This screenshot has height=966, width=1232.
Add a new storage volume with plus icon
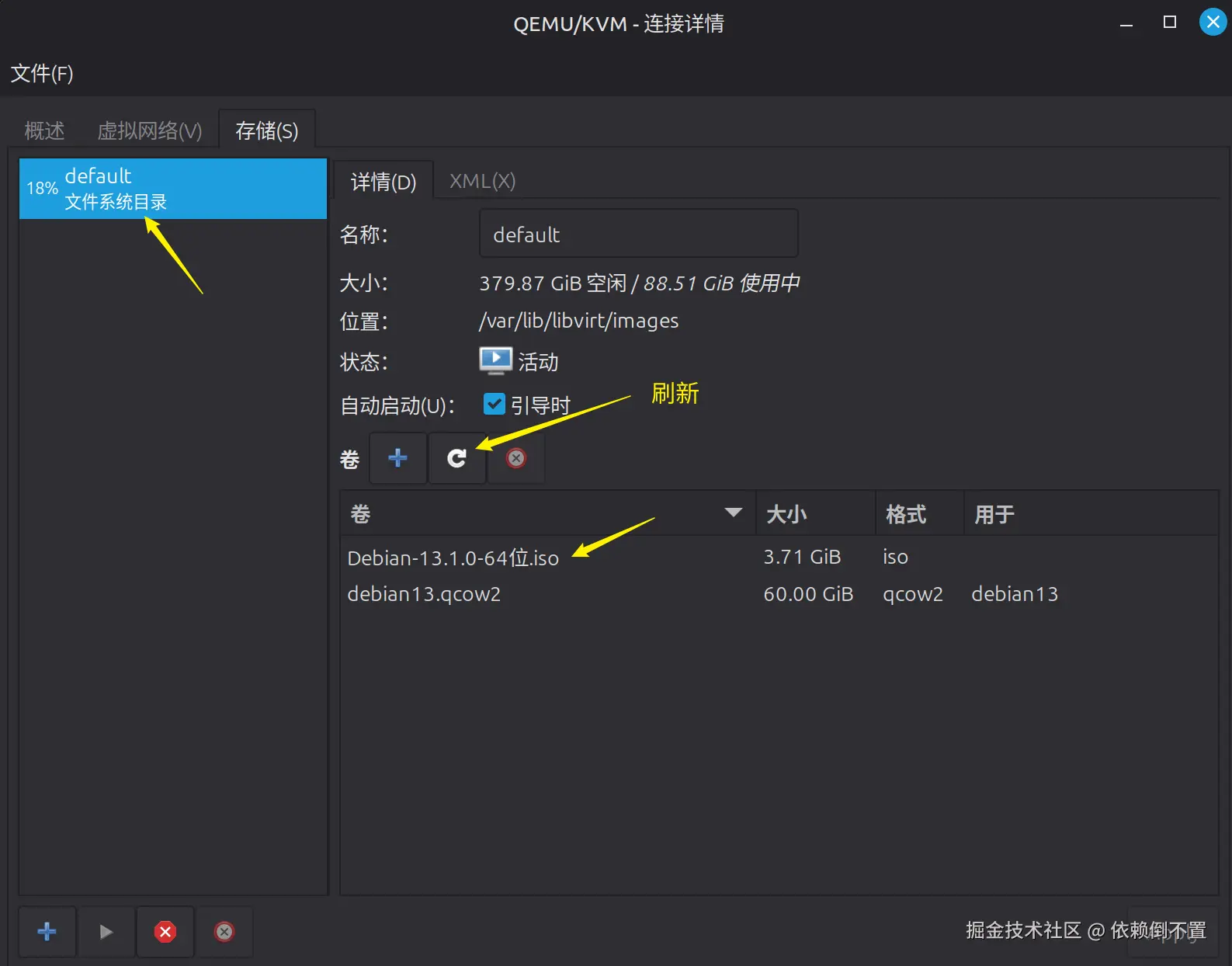(x=397, y=458)
